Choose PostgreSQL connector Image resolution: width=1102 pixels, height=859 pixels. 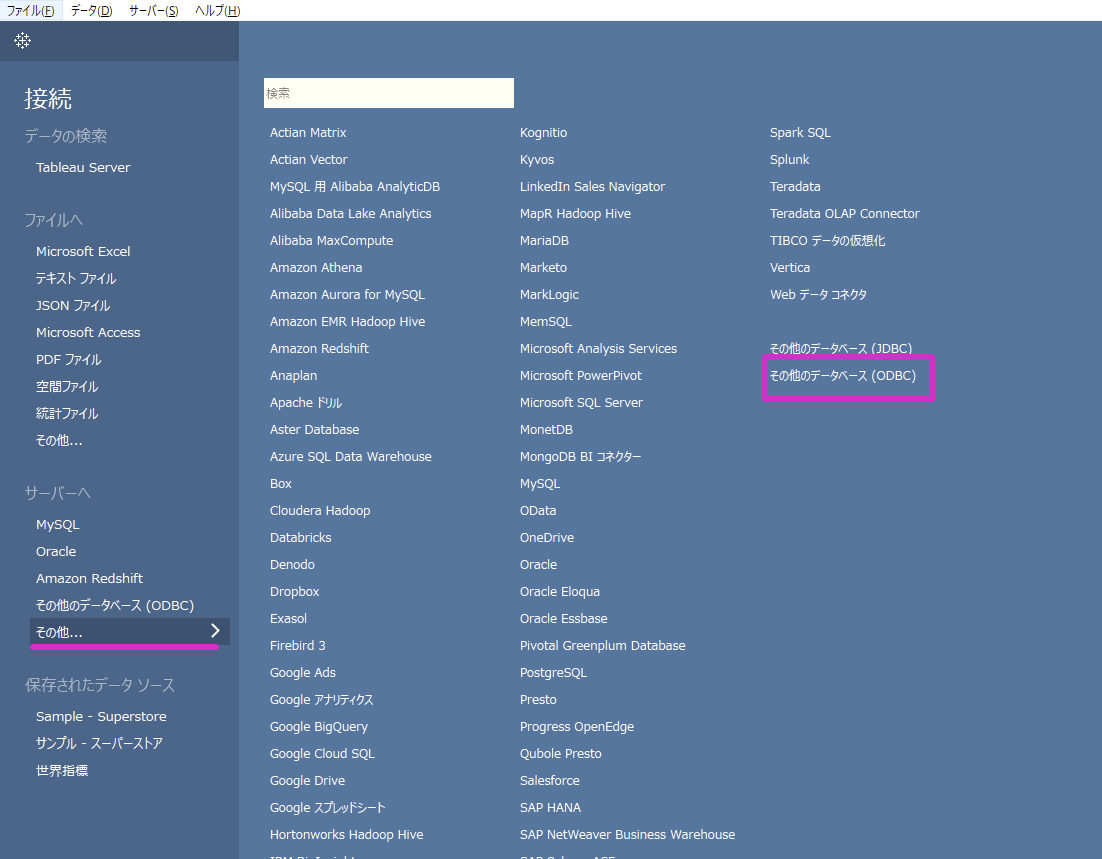[553, 673]
